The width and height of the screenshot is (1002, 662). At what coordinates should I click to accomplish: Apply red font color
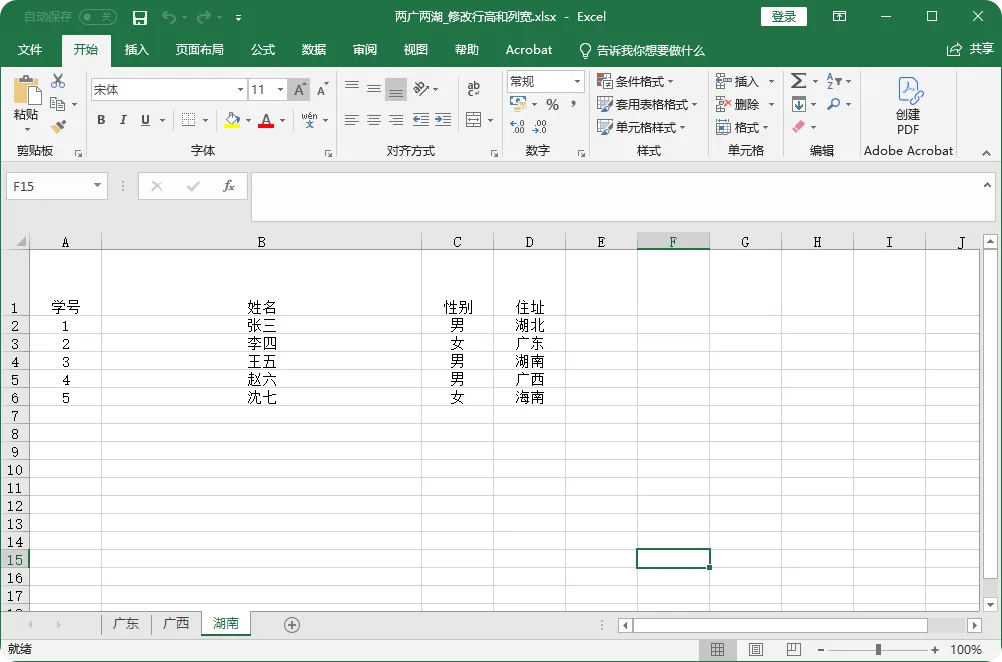coord(266,120)
